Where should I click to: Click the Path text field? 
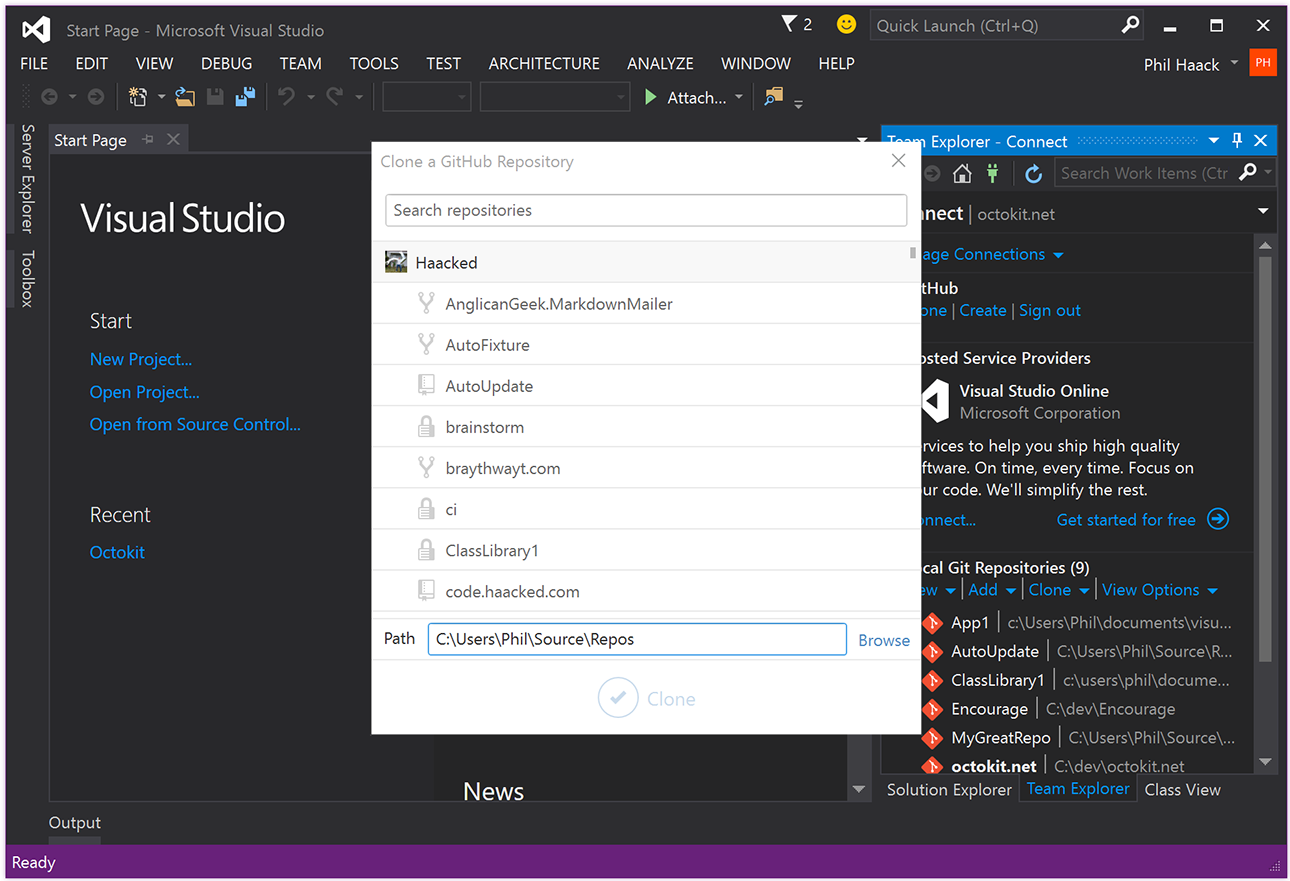pos(637,639)
